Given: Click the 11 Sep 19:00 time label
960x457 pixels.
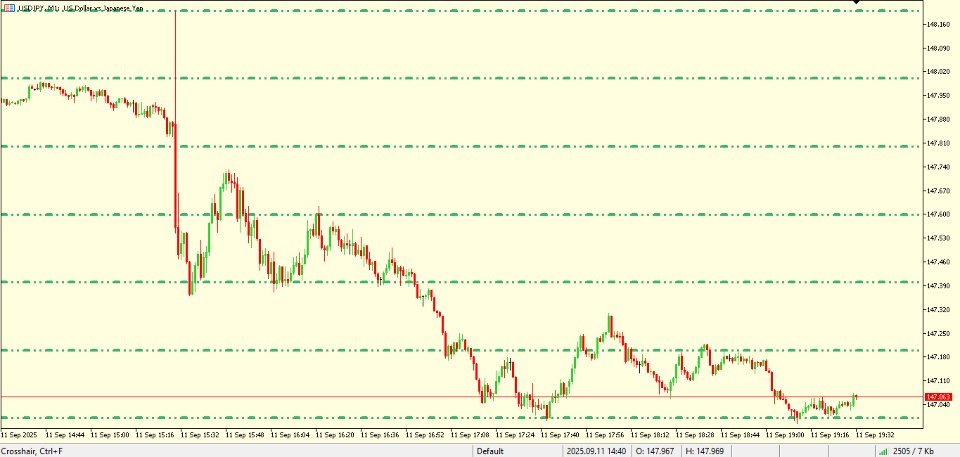Looking at the screenshot, I should [785, 435].
